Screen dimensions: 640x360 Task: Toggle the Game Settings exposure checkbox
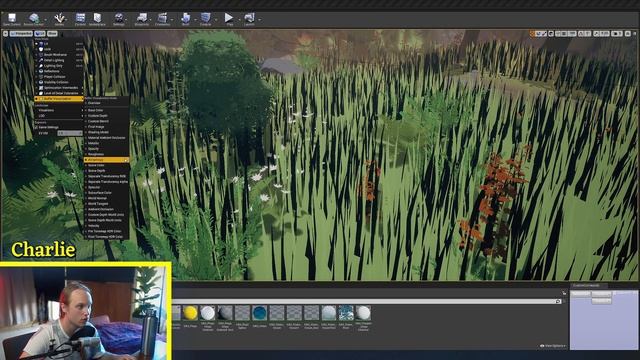pyautogui.click(x=36, y=127)
